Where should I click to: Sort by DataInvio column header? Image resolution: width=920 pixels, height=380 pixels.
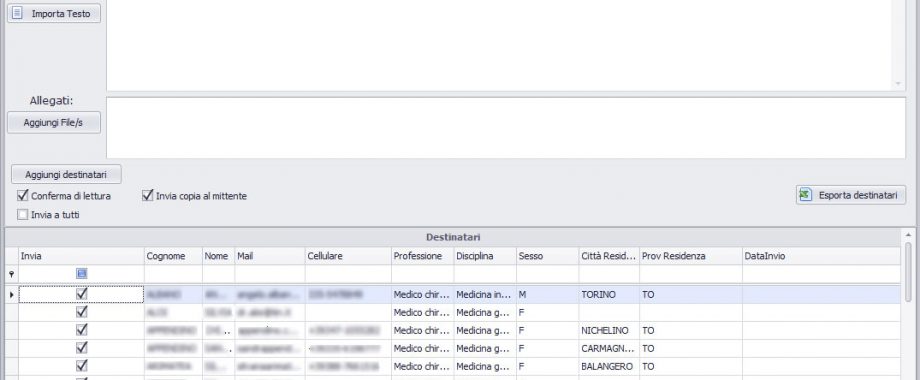click(821, 256)
